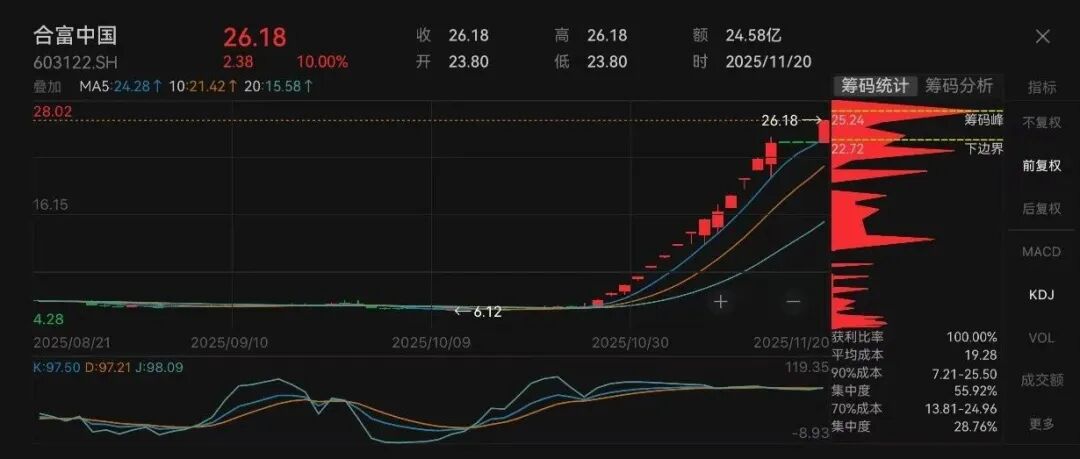The image size is (1080, 459).
Task: Zoom out chart with minus icon
Action: [793, 301]
